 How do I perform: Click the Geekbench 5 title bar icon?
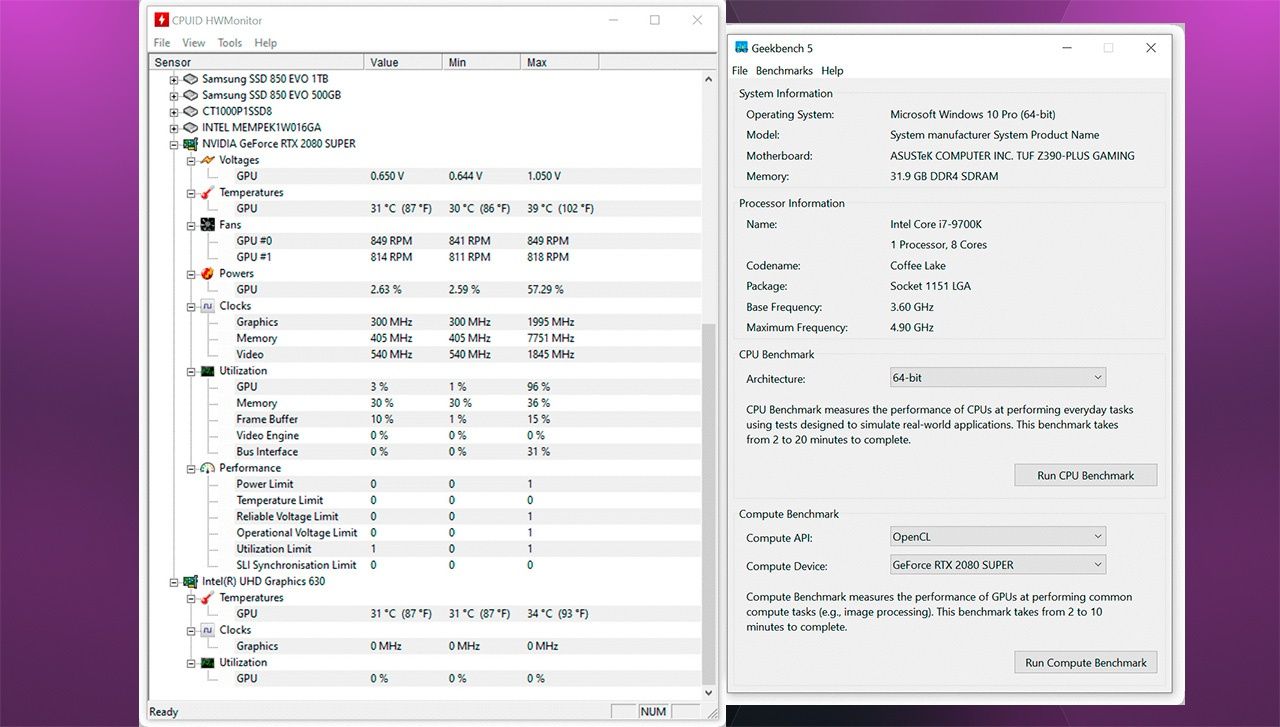(x=741, y=48)
